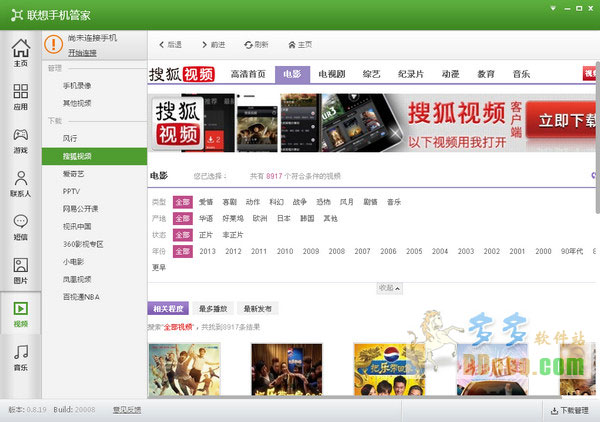Filter by 韩国 region
Image resolution: width=600 pixels, height=422 pixels.
click(x=307, y=218)
